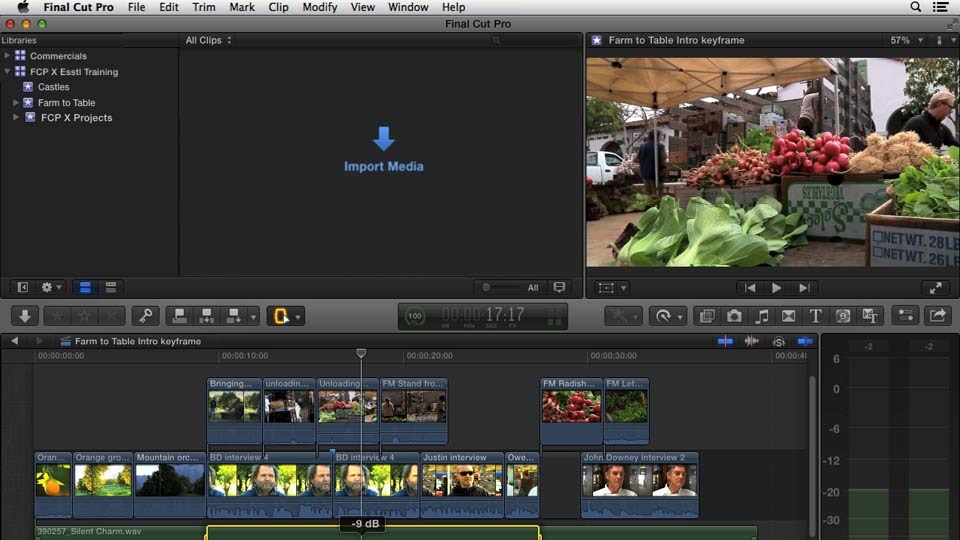Screen dimensions: 960x540
Task: Toggle viewer full screen playback
Action: (x=936, y=288)
